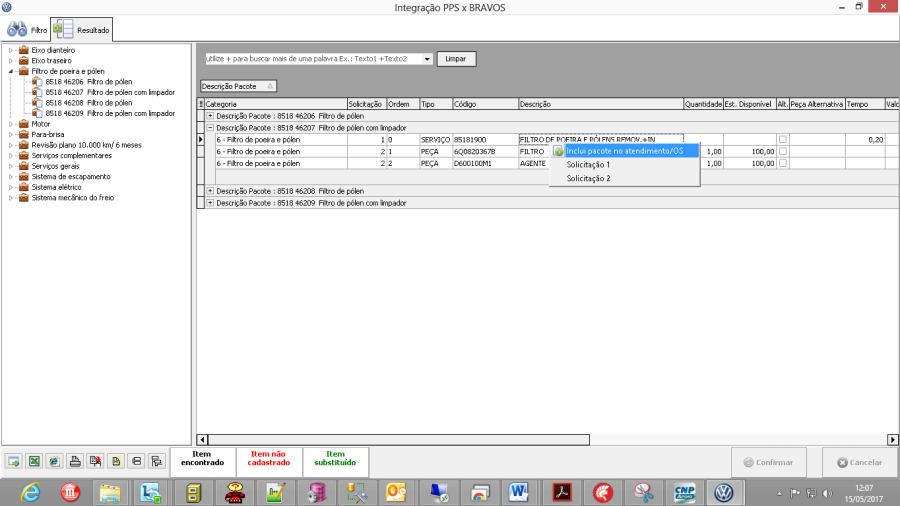Click the Excel export icon in bottom toolbar
The image size is (900, 506).
click(34, 461)
